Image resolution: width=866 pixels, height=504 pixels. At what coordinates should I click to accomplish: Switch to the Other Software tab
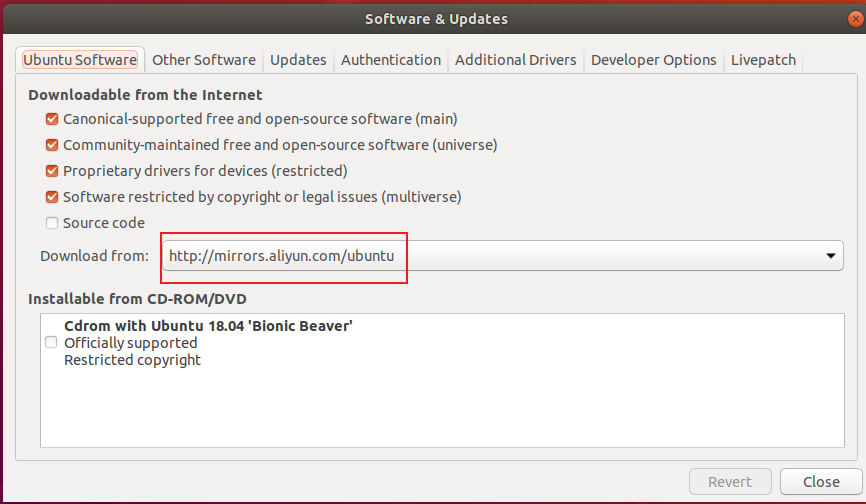(204, 60)
